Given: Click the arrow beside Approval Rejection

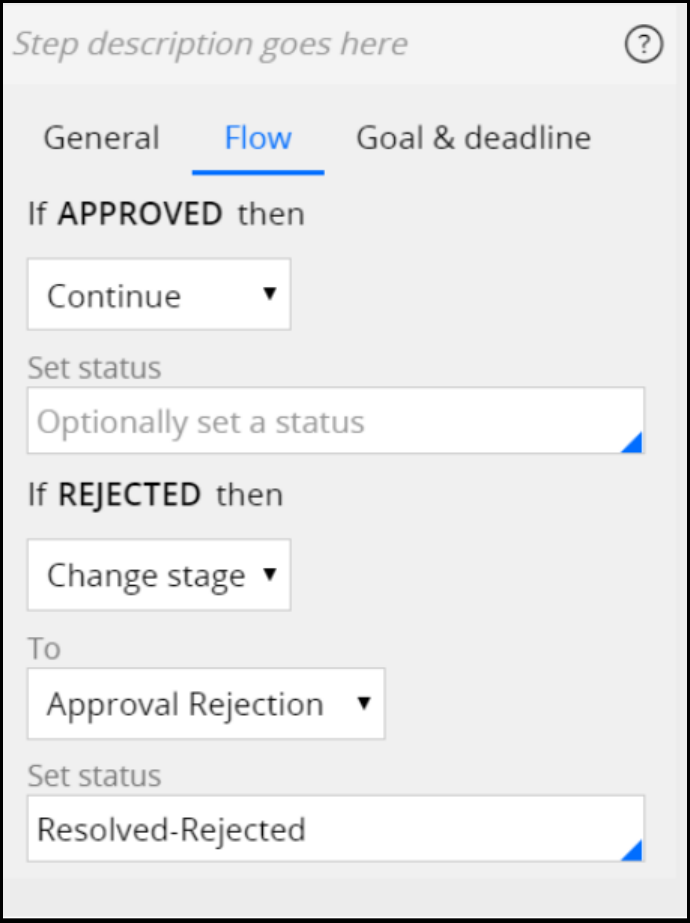Looking at the screenshot, I should pos(363,703).
